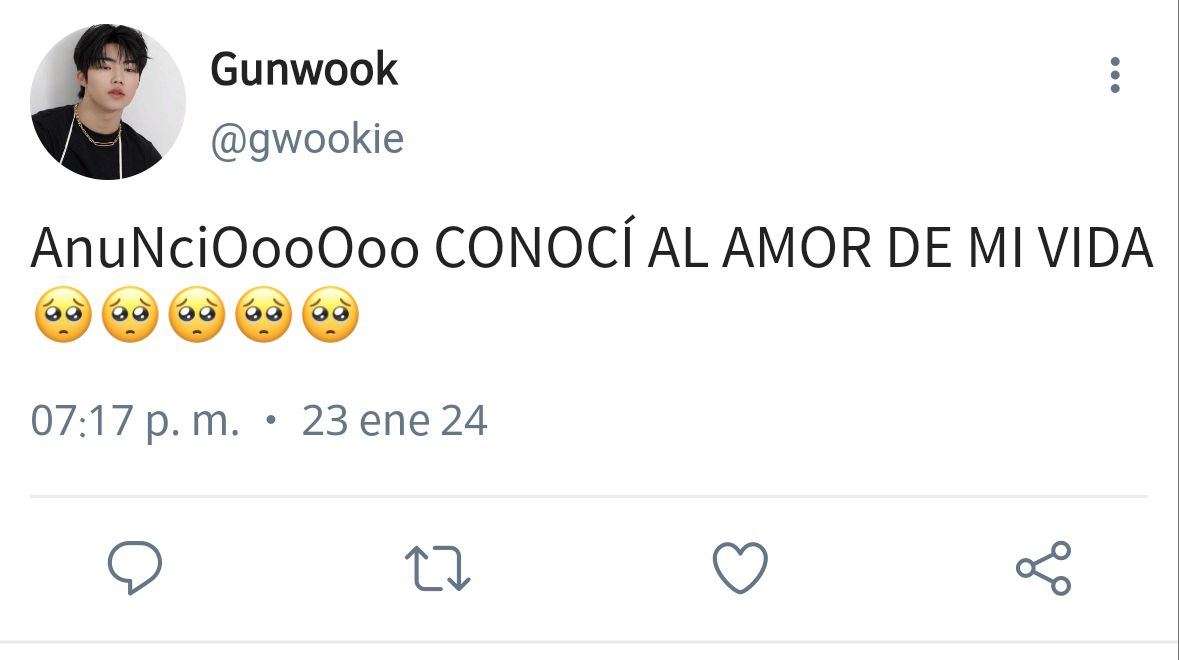The width and height of the screenshot is (1179, 660).
Task: Click the display name Gunwook
Action: (x=304, y=70)
